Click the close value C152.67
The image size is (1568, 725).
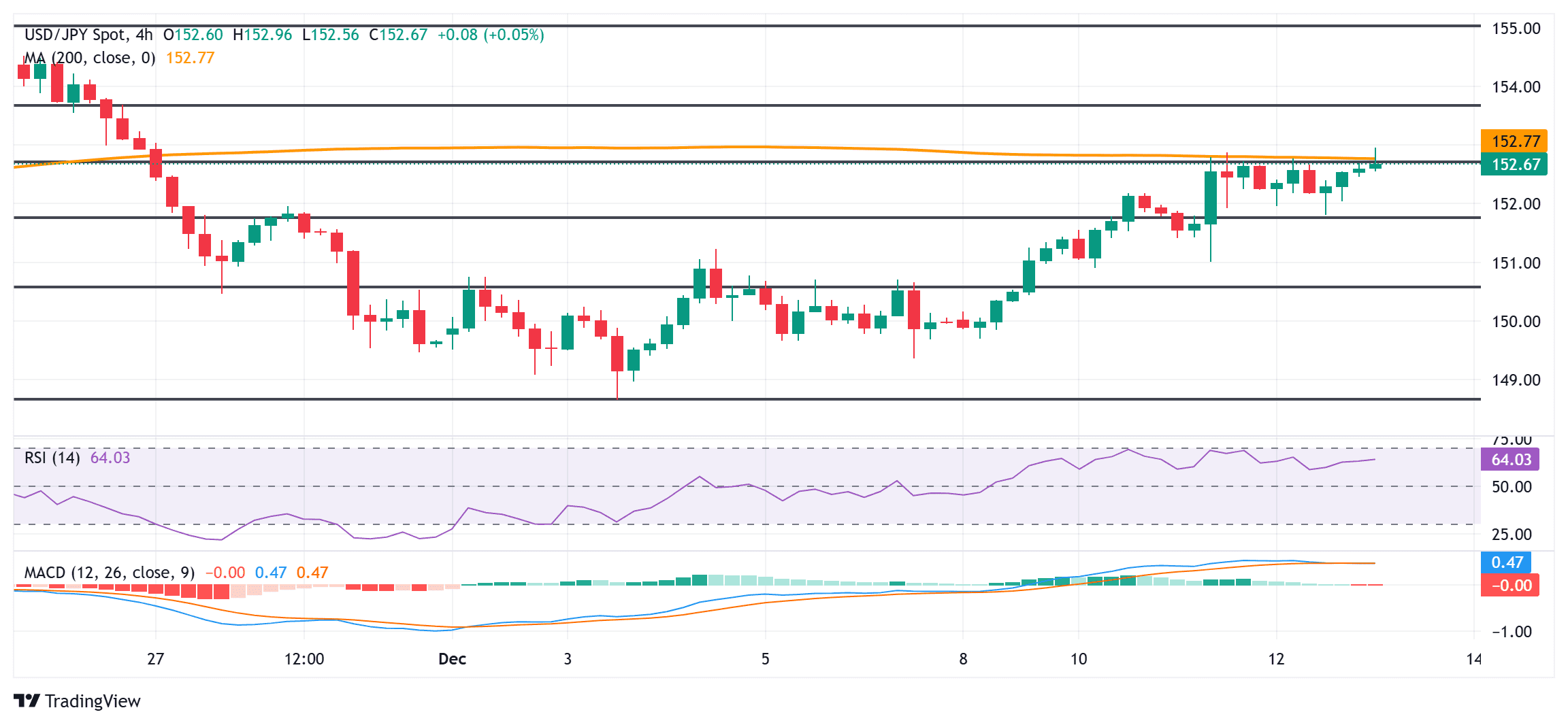coord(398,35)
